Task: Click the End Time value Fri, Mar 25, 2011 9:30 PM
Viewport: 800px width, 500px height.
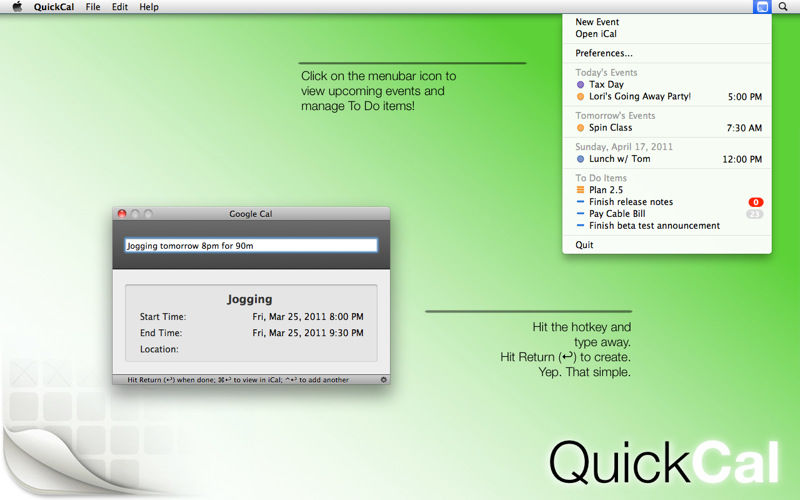Action: (308, 333)
